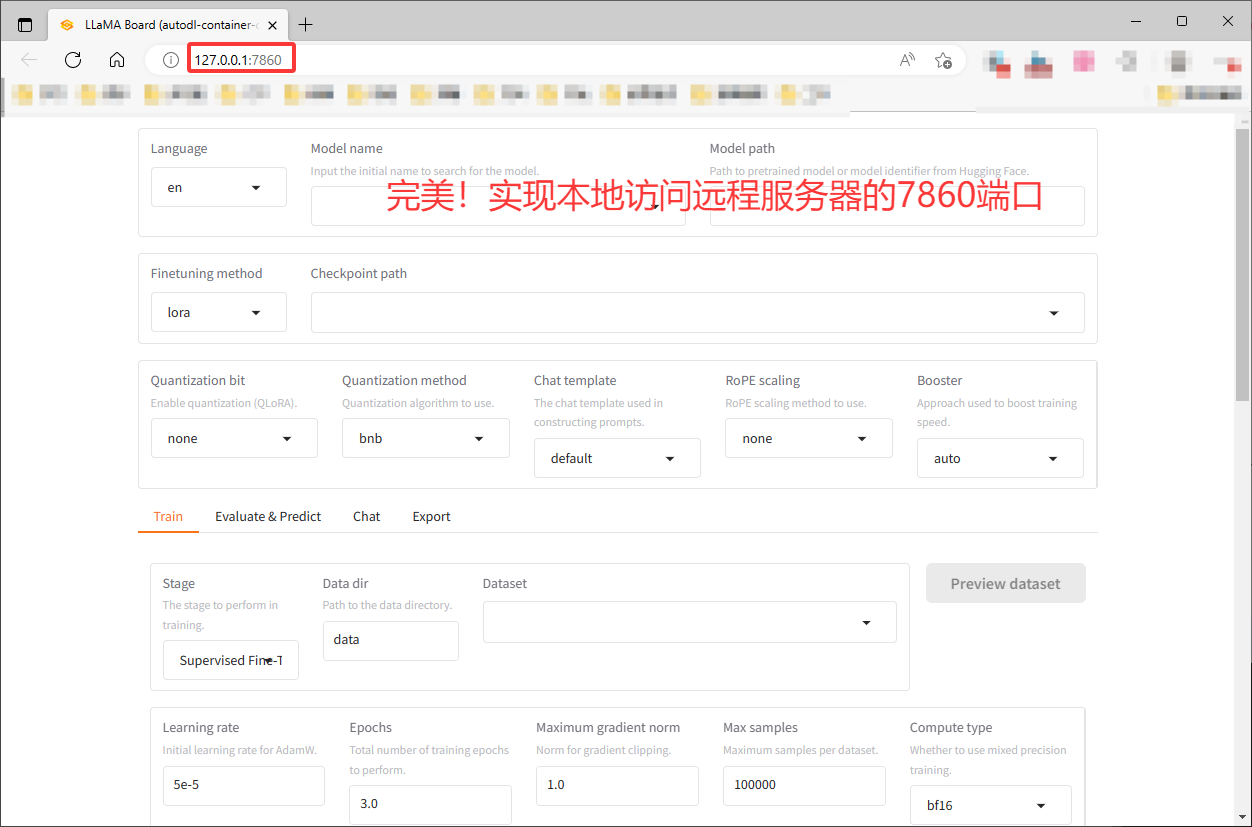Close the LLaMA Board tab

pyautogui.click(x=273, y=24)
